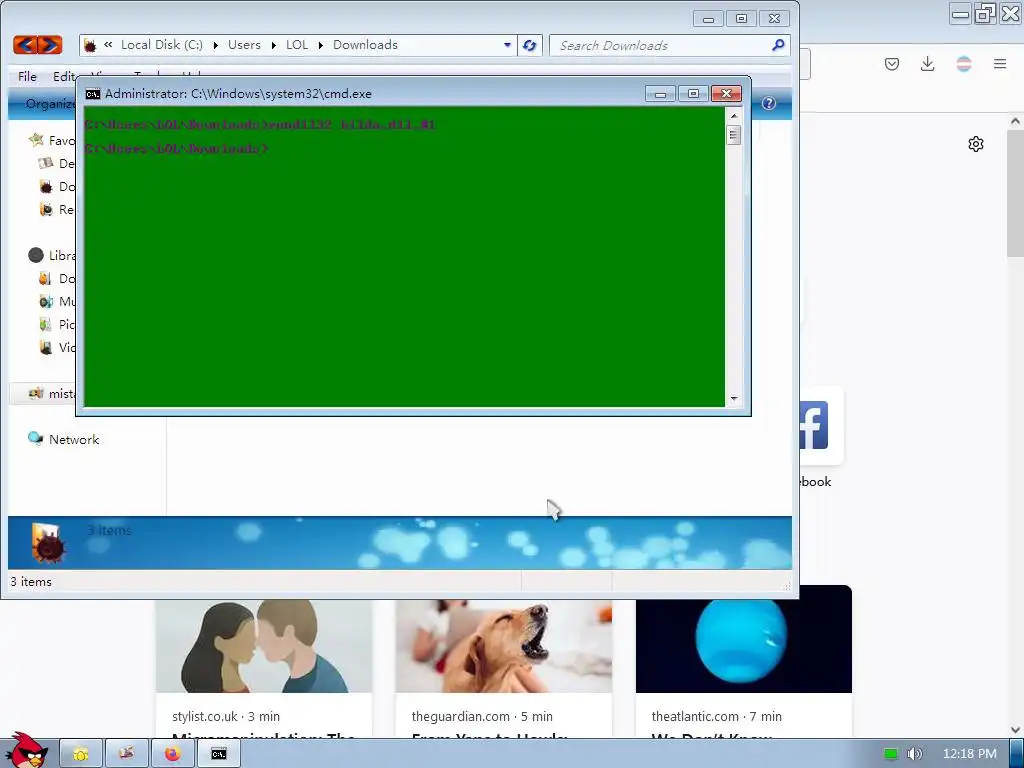
Task: Open the Firefox hamburger application menu
Action: point(1000,64)
